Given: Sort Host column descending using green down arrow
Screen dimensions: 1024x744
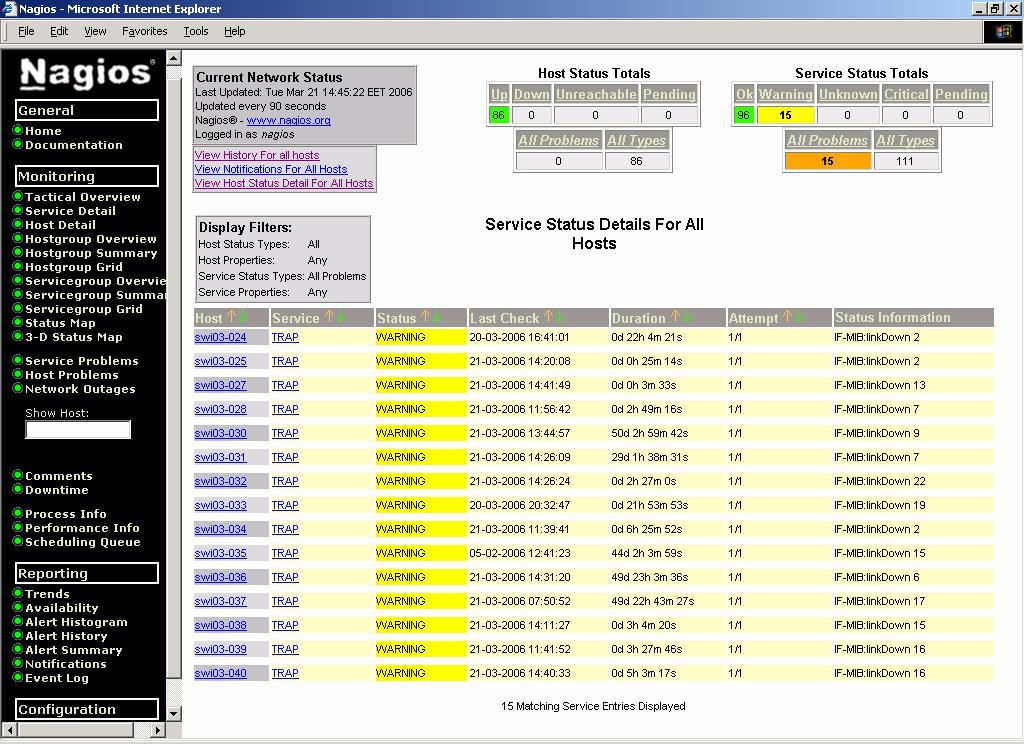Looking at the screenshot, I should 243,317.
